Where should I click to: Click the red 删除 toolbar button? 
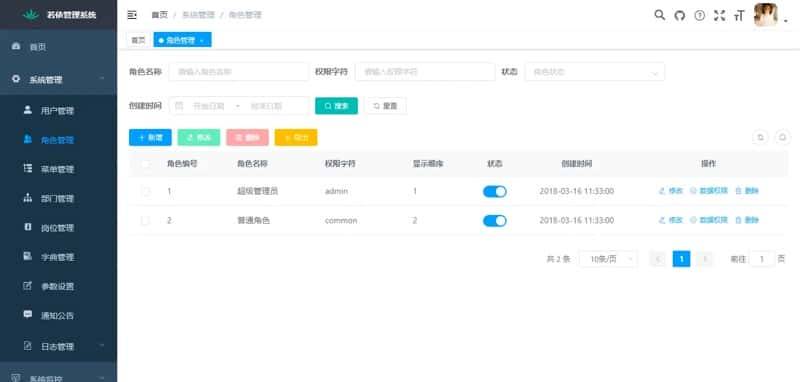pos(247,137)
